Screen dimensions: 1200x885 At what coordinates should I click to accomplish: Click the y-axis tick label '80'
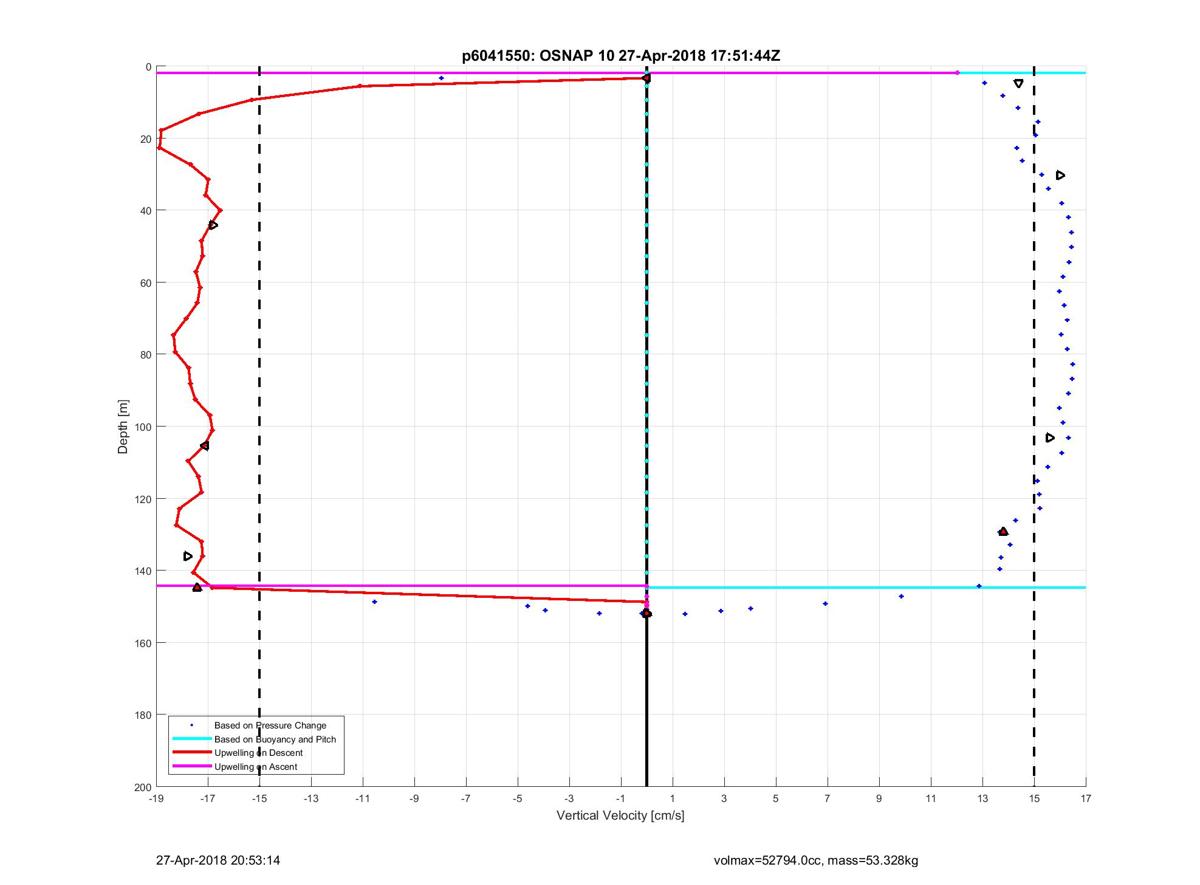(146, 355)
